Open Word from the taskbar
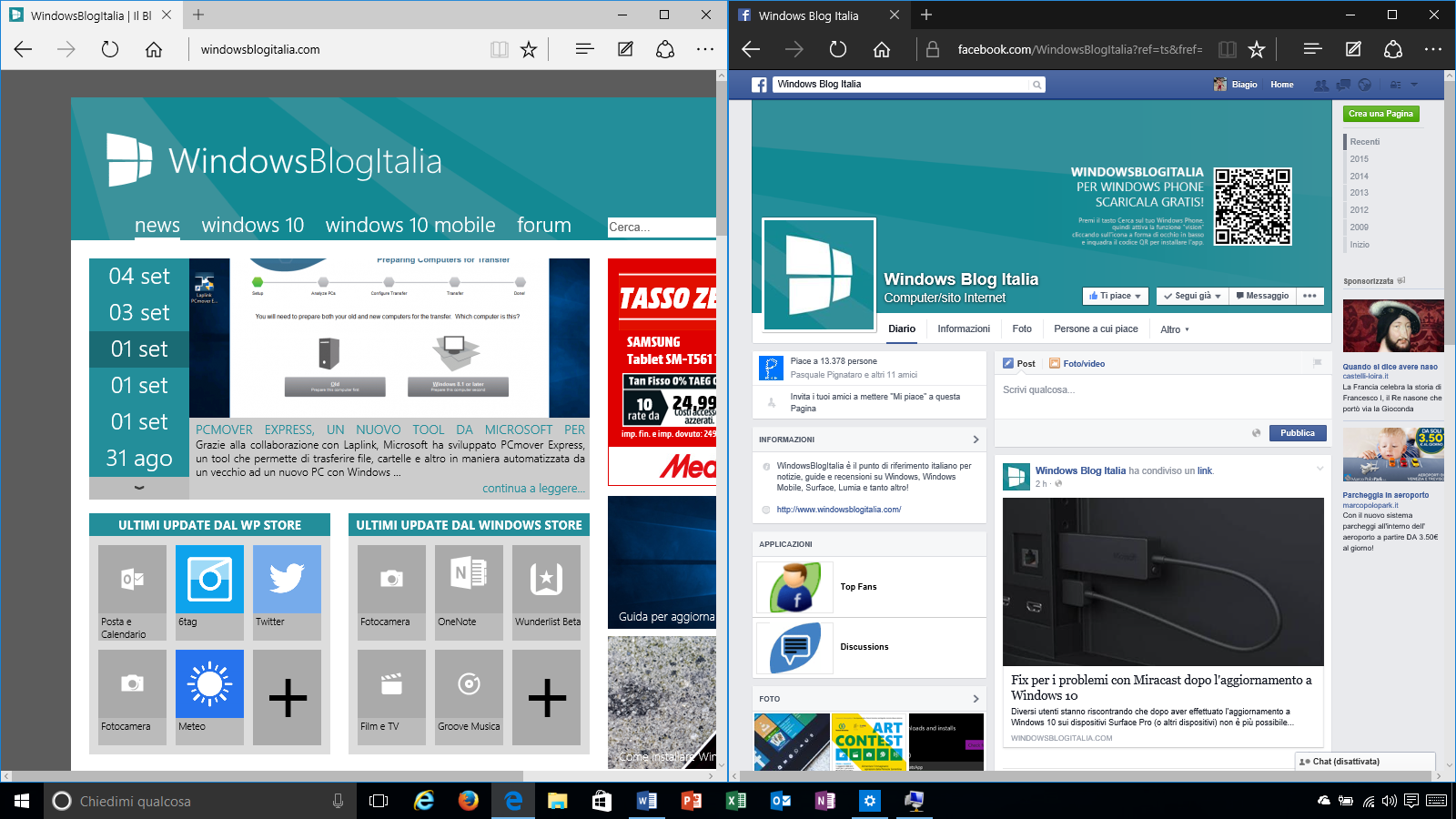This screenshot has width=1456, height=819. (x=647, y=801)
